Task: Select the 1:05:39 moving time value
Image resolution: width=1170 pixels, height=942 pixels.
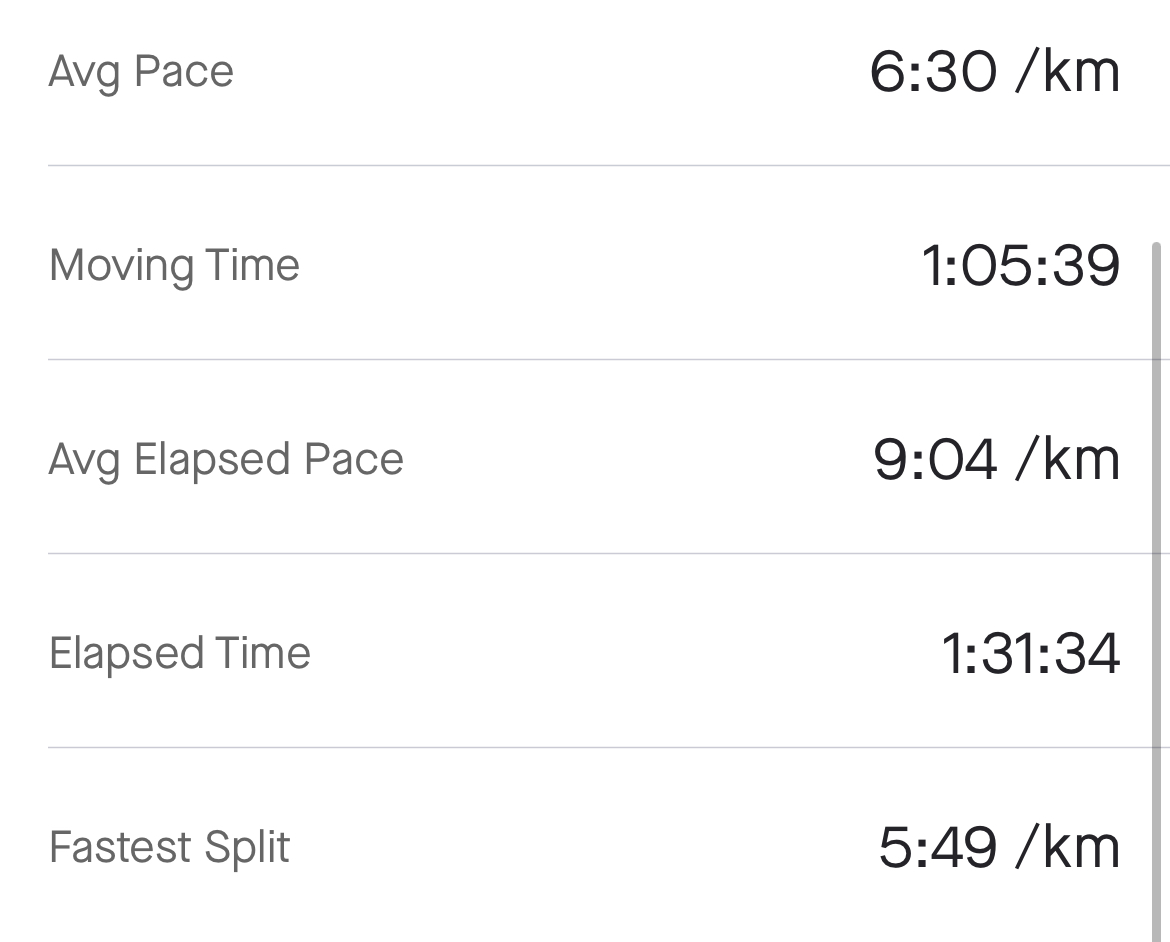Action: 1021,266
